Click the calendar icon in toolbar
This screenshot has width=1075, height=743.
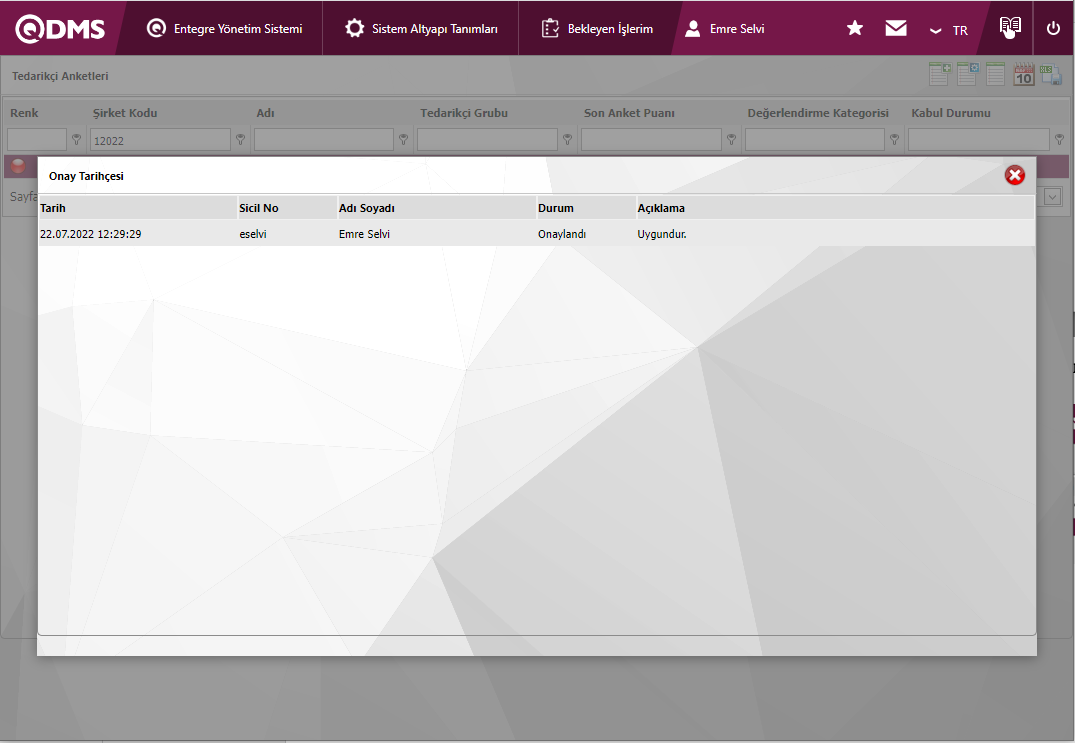[x=1024, y=75]
